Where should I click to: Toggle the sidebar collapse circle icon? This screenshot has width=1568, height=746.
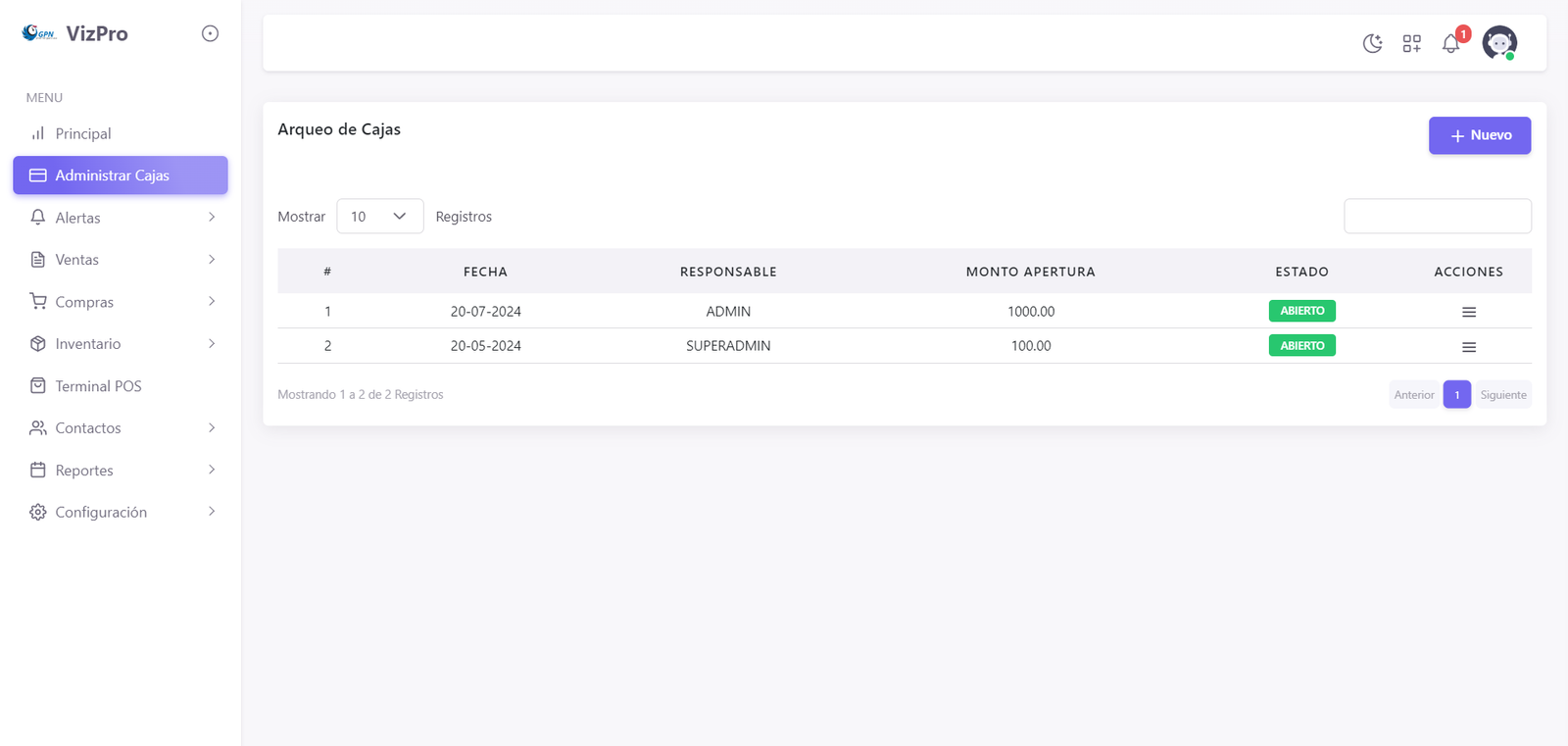click(x=210, y=33)
